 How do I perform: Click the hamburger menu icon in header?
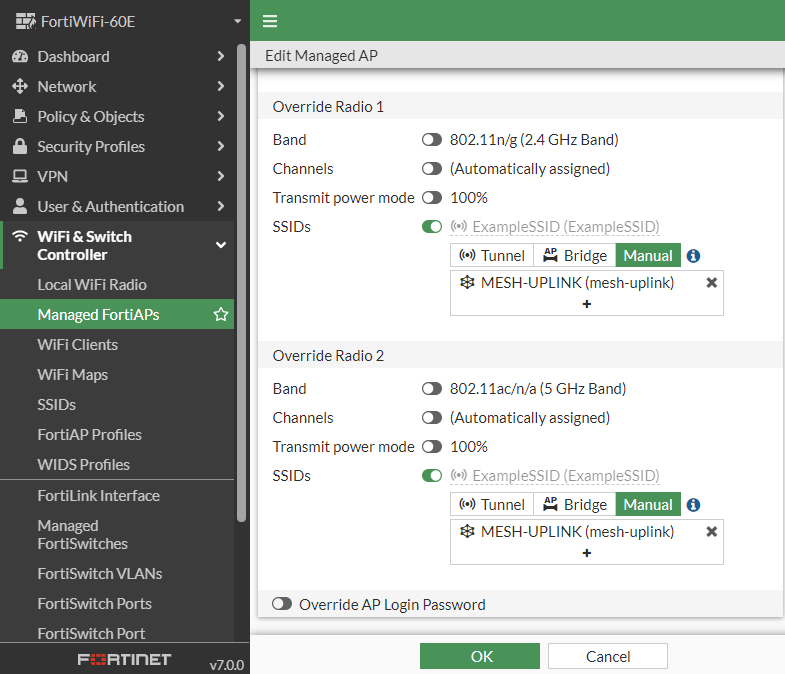pyautogui.click(x=269, y=21)
